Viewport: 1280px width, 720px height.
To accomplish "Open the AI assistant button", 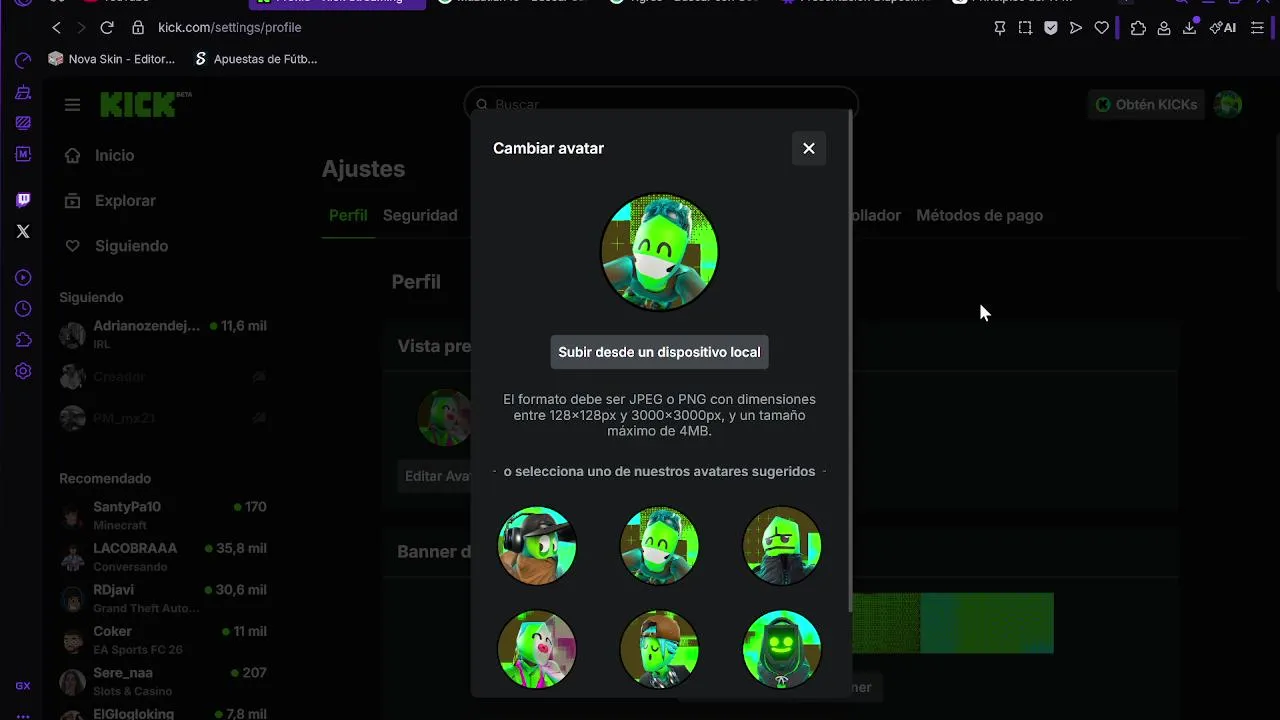I will [1222, 28].
